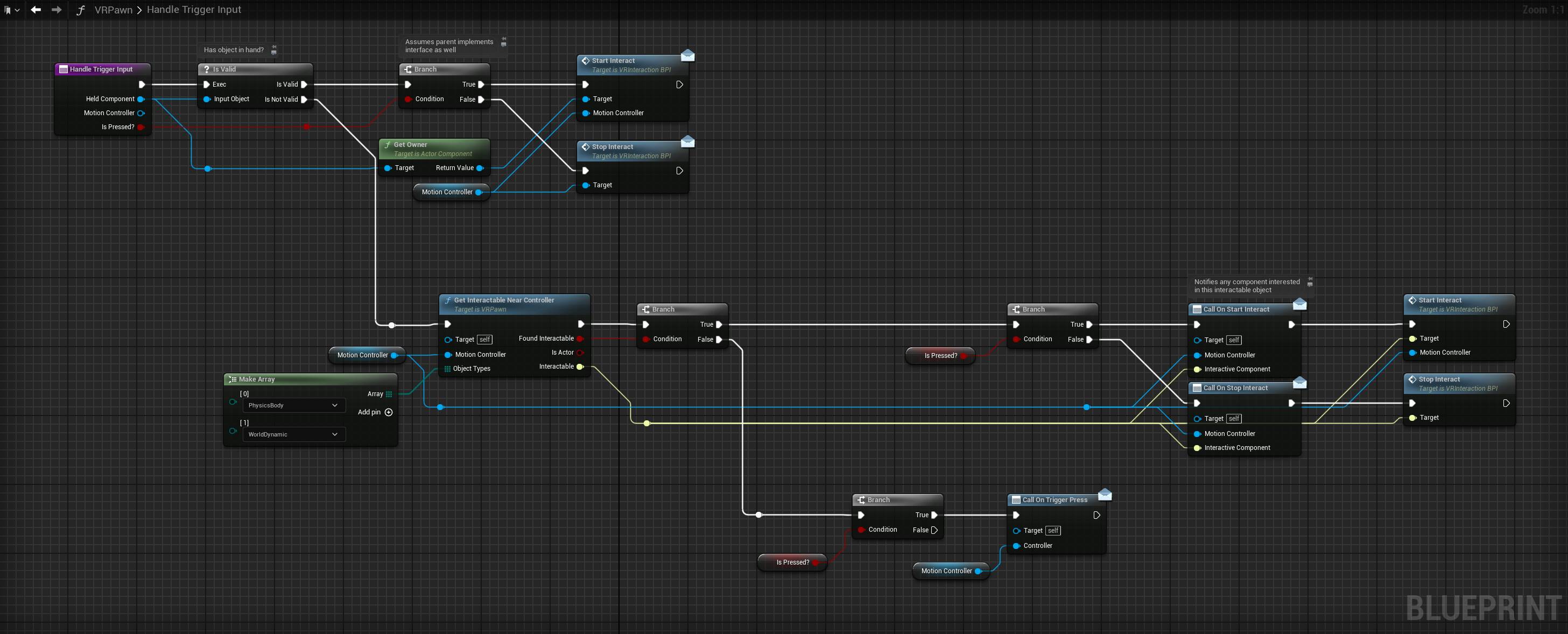Select the Is Valid node header
The height and width of the screenshot is (634, 1568).
point(255,69)
